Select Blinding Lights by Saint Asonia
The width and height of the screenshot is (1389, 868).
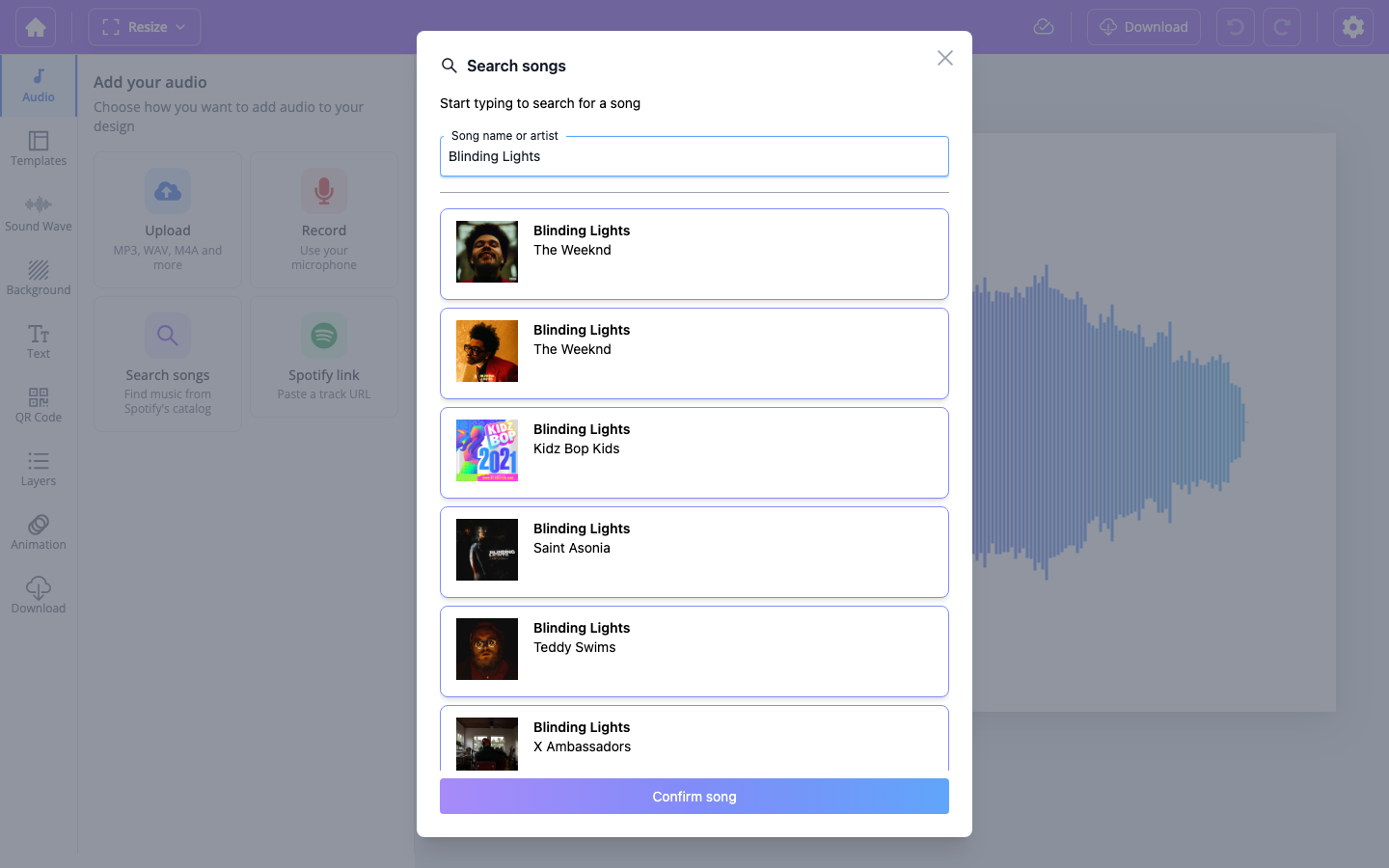[694, 553]
